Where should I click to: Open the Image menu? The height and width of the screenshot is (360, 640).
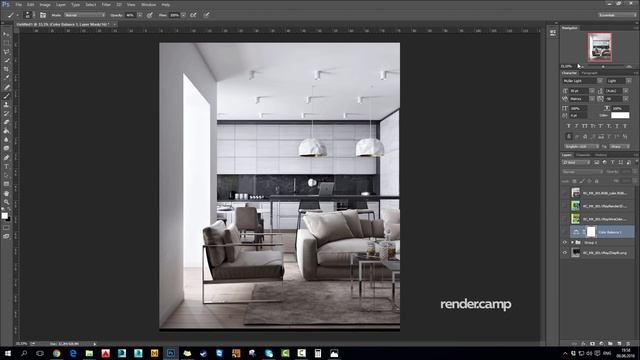click(45, 4)
